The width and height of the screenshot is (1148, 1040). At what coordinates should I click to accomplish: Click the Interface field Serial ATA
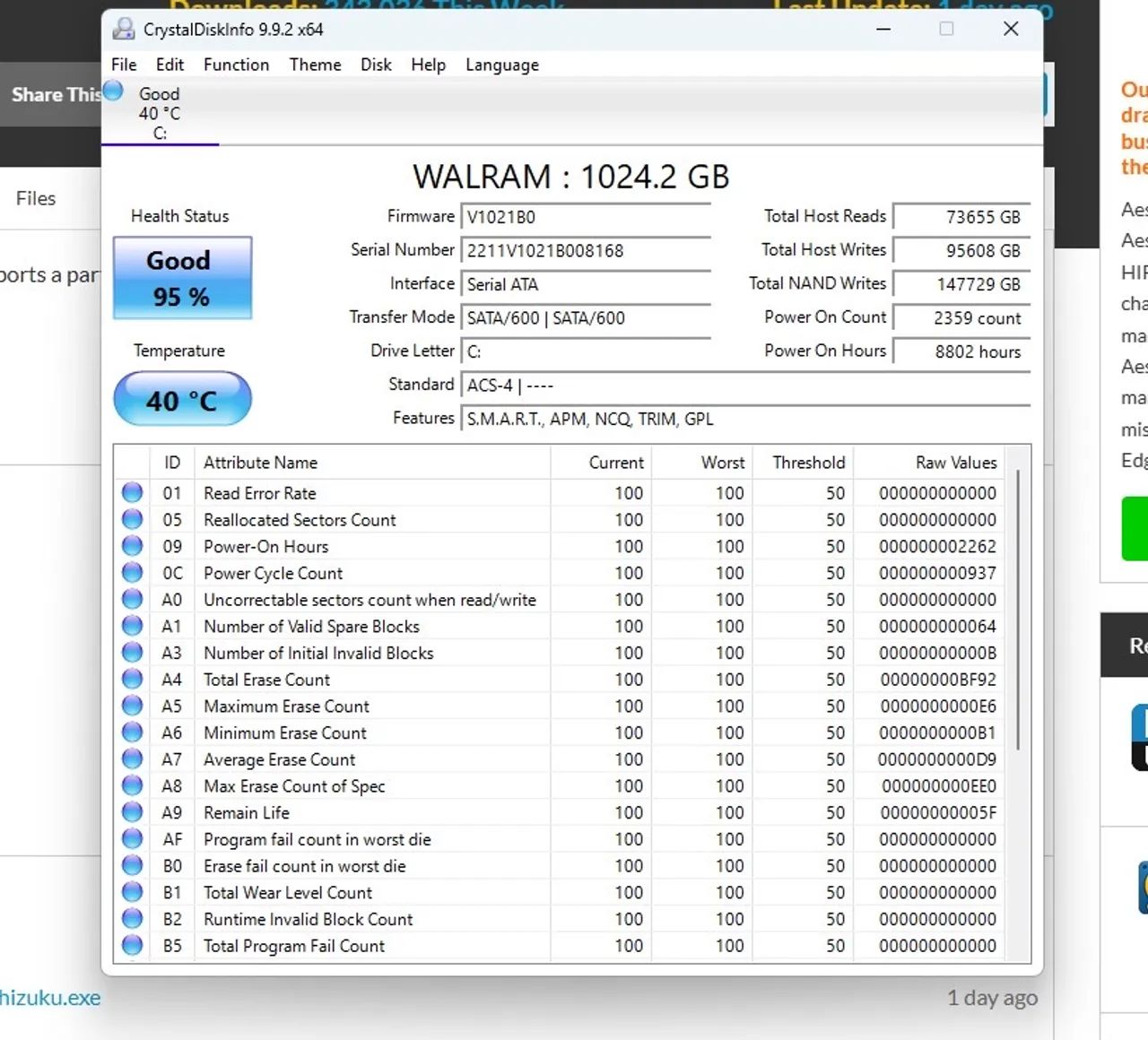[x=586, y=284]
